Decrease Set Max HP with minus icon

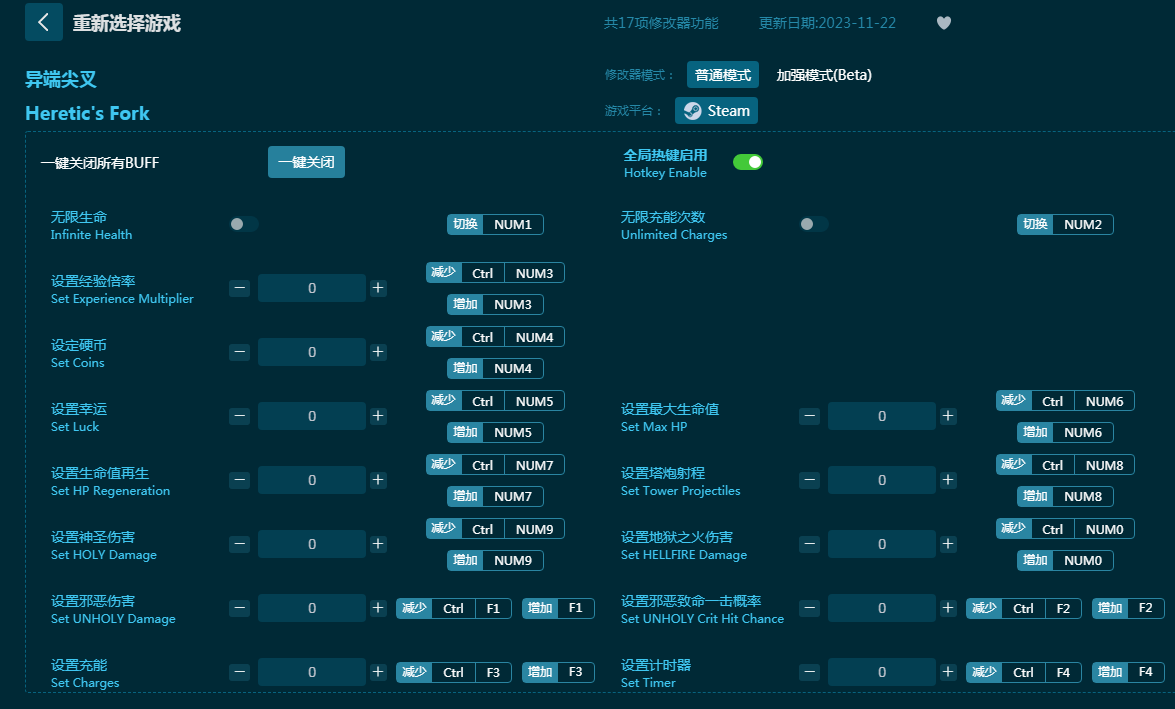point(810,416)
